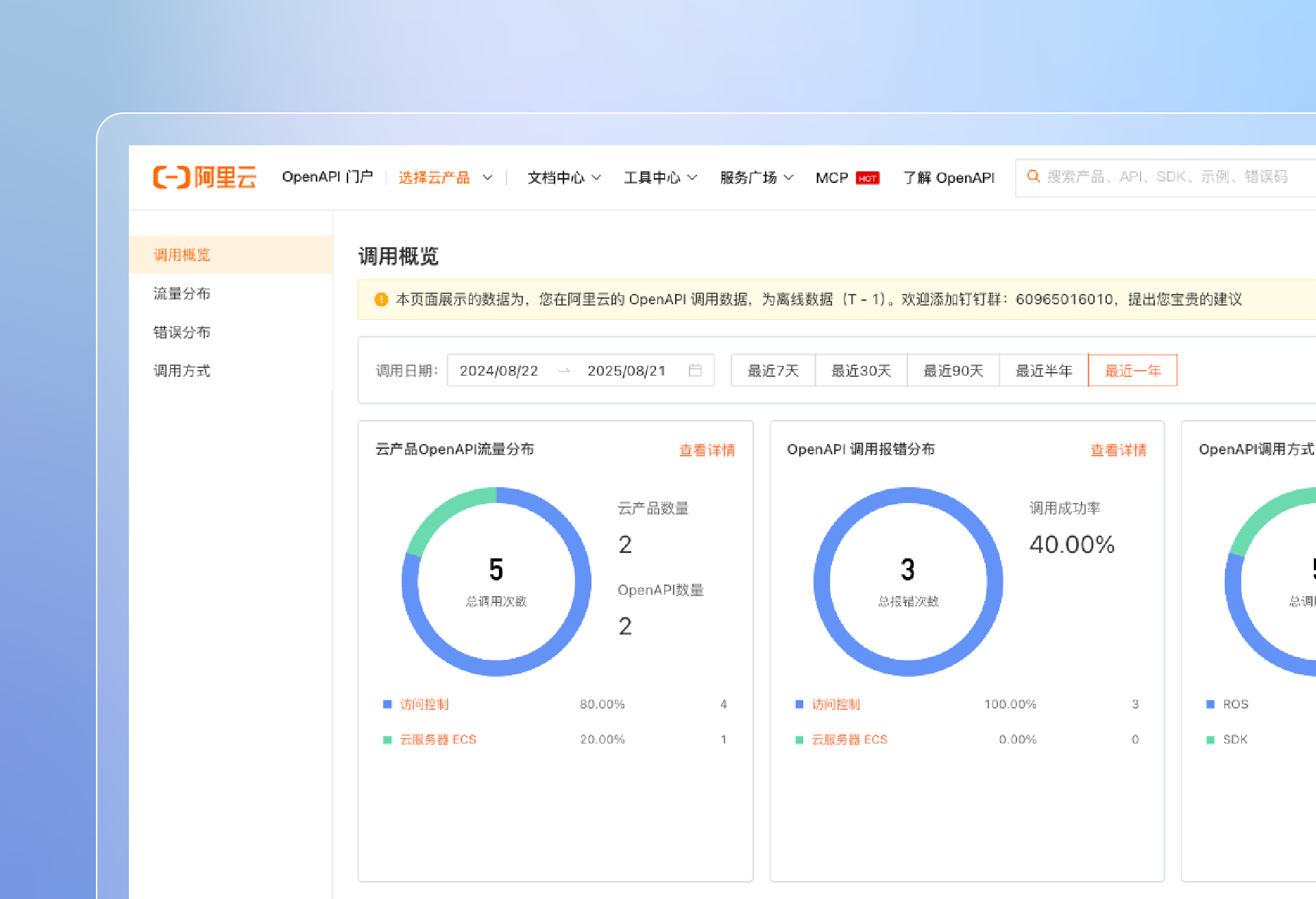Expand the 选择云产品 dropdown
Viewport: 1316px width, 899px height.
(446, 177)
